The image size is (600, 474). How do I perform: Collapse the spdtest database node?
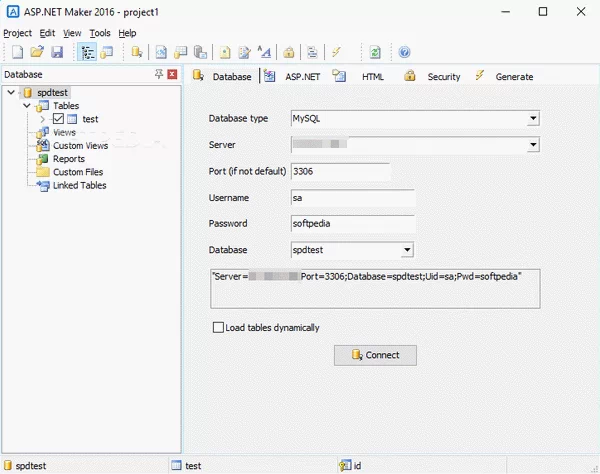tap(11, 92)
